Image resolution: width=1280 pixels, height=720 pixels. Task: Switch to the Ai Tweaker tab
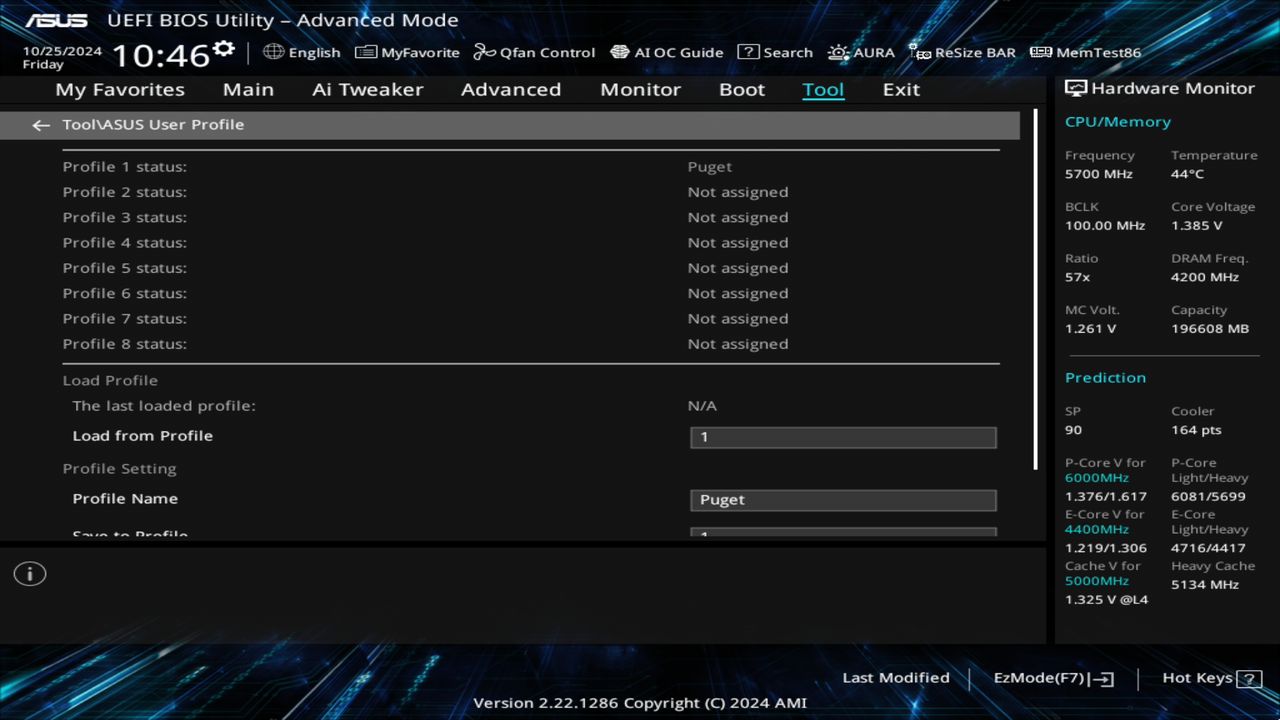(367, 89)
